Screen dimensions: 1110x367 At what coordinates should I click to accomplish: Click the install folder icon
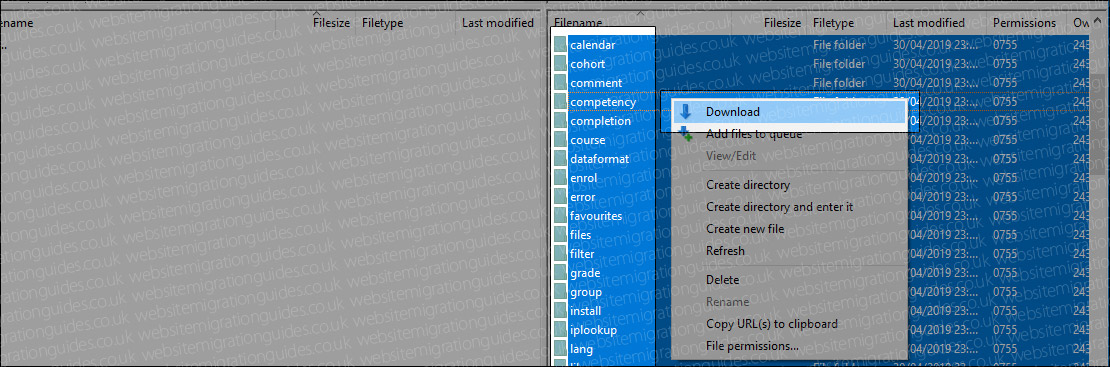pyautogui.click(x=561, y=311)
